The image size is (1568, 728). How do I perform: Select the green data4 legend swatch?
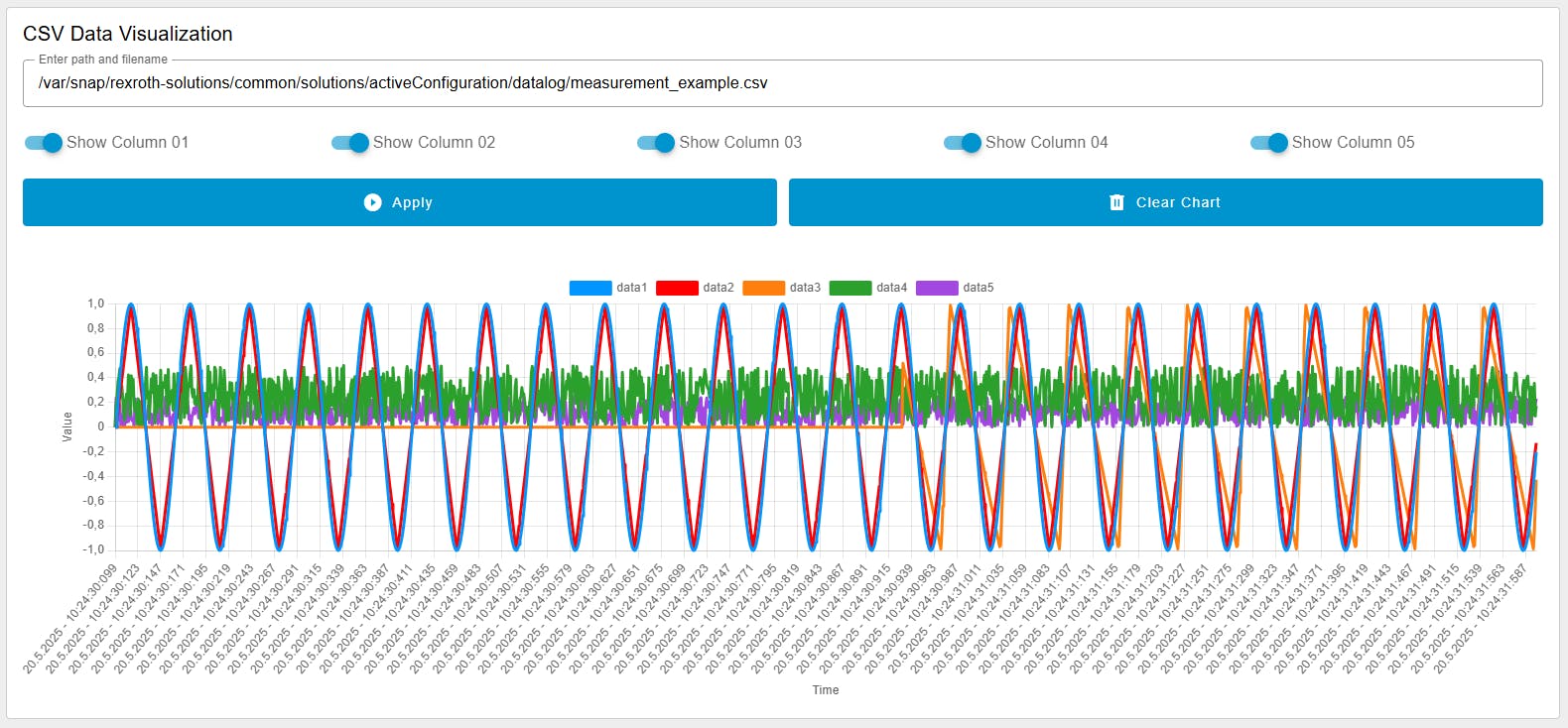pos(849,288)
